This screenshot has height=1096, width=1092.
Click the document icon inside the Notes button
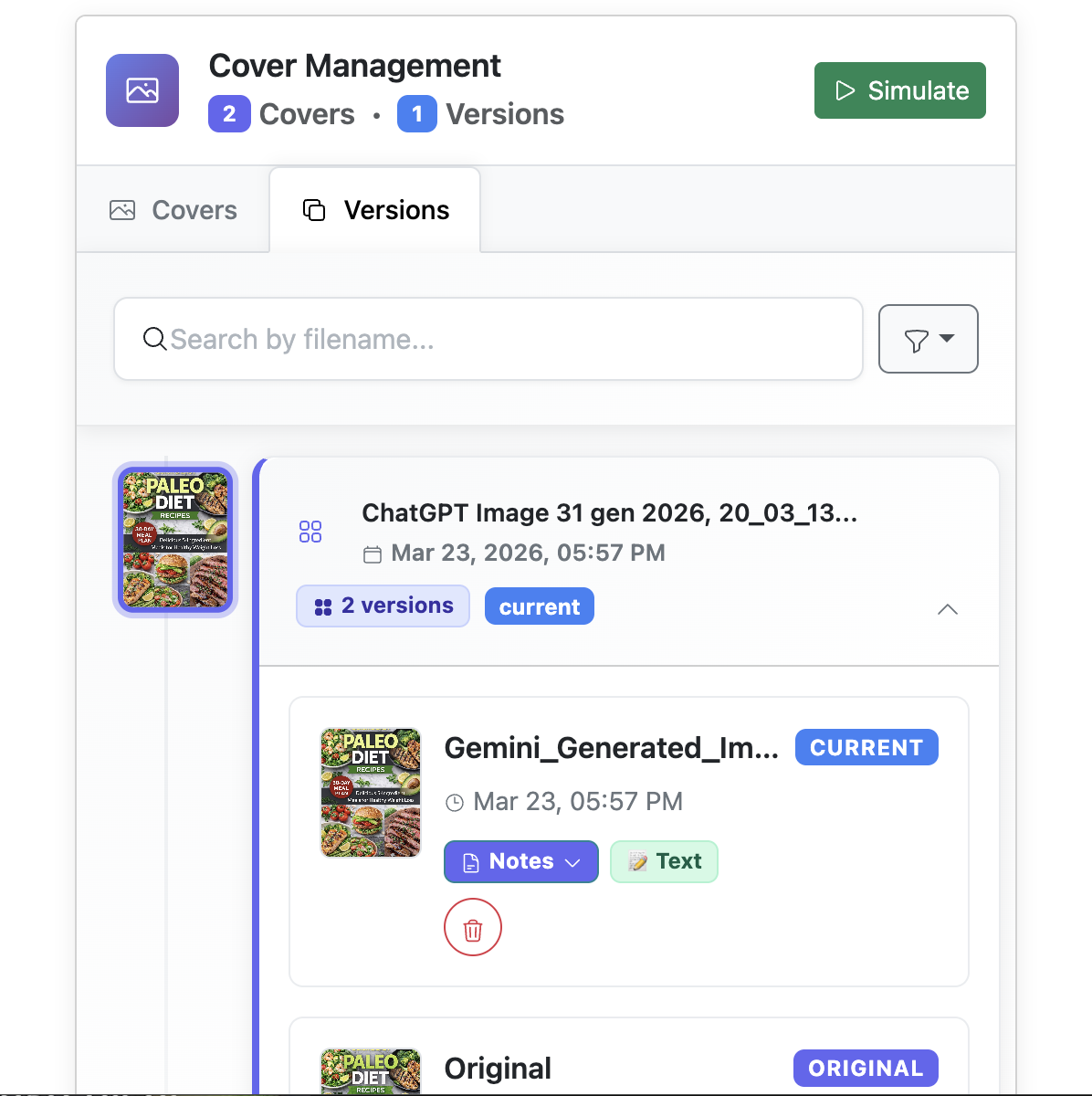tap(470, 861)
